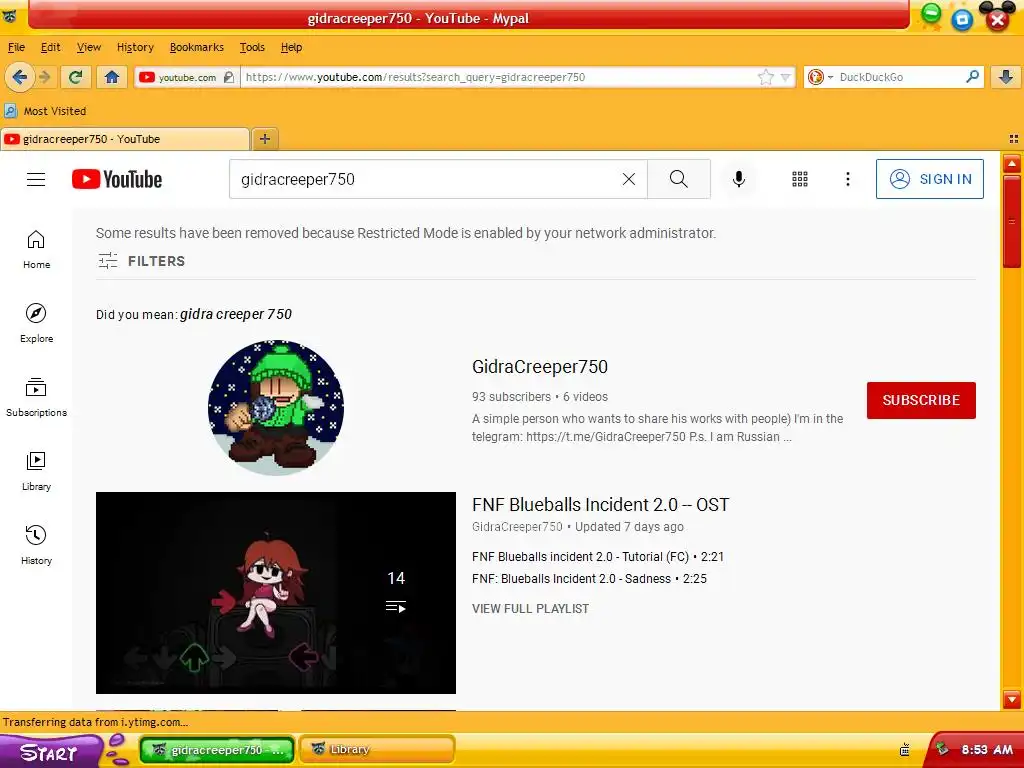The width and height of the screenshot is (1024, 768).
Task: Open the View menu
Action: pyautogui.click(x=89, y=47)
